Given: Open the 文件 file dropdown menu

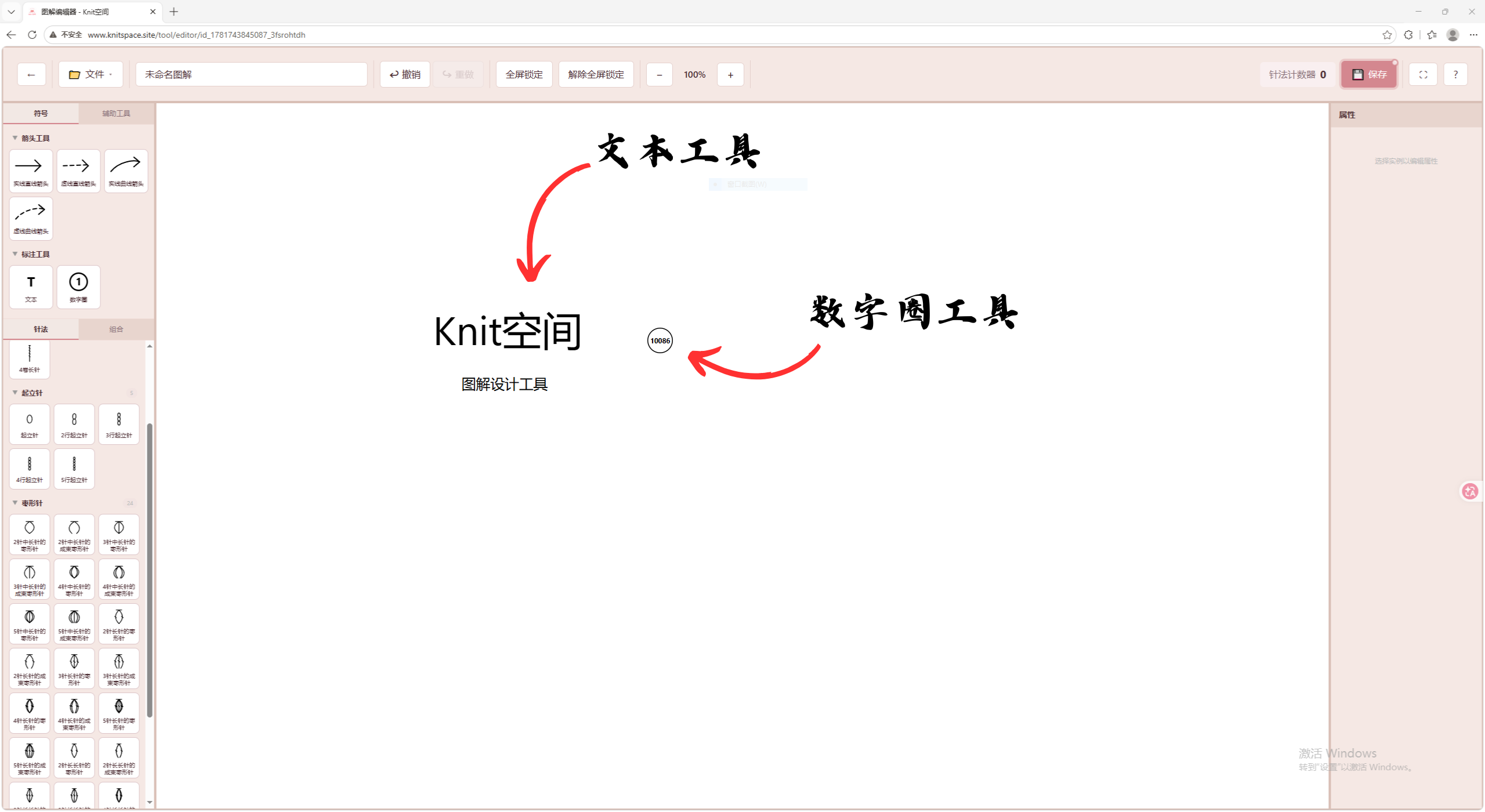Looking at the screenshot, I should 90,74.
